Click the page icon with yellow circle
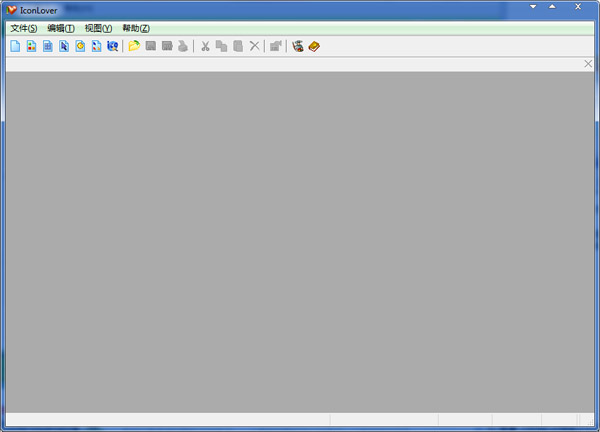Screen dimensions: 600x432 coord(80,46)
